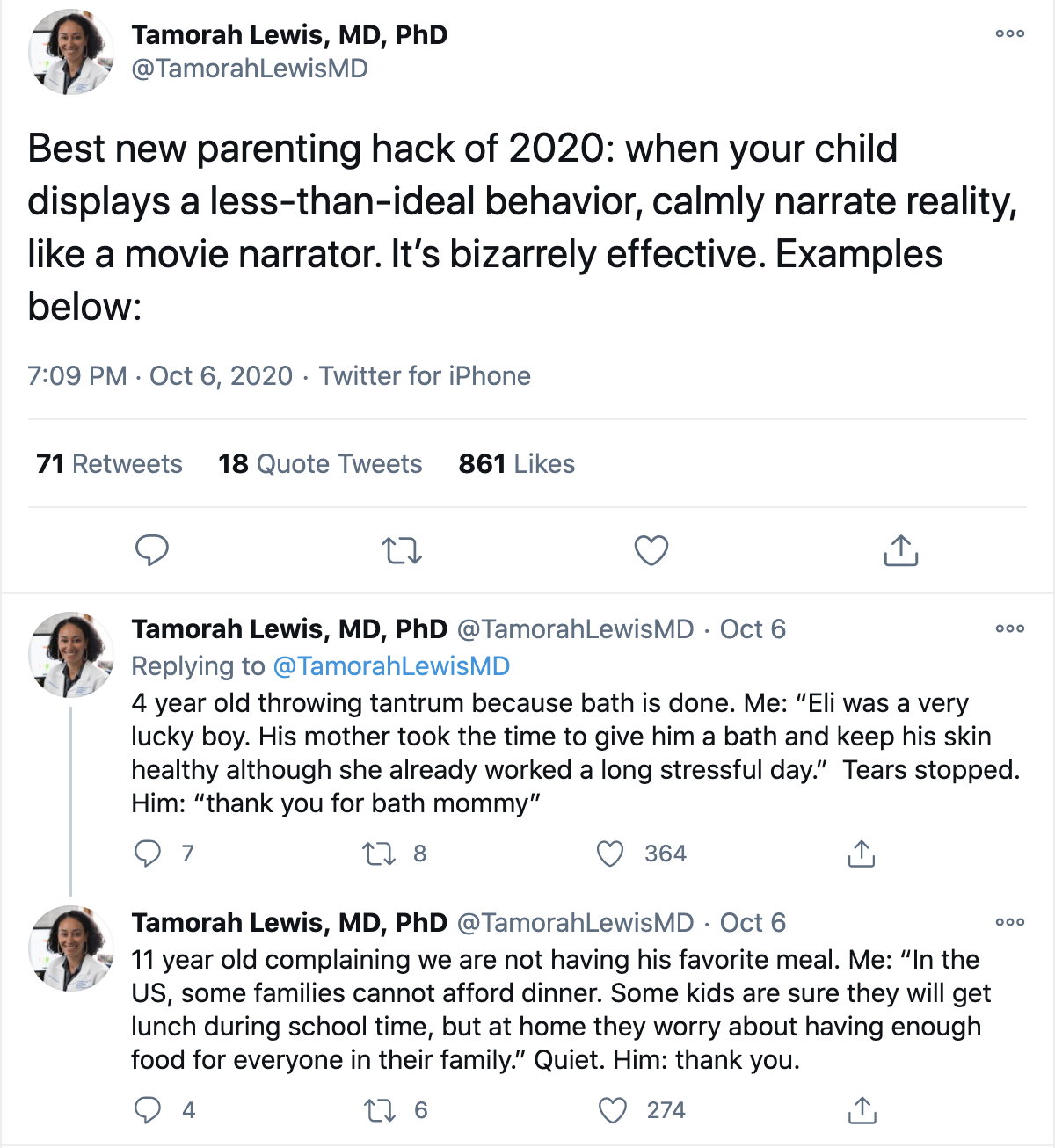
Task: Click the main tweet's profile picture
Action: pyautogui.click(x=70, y=51)
